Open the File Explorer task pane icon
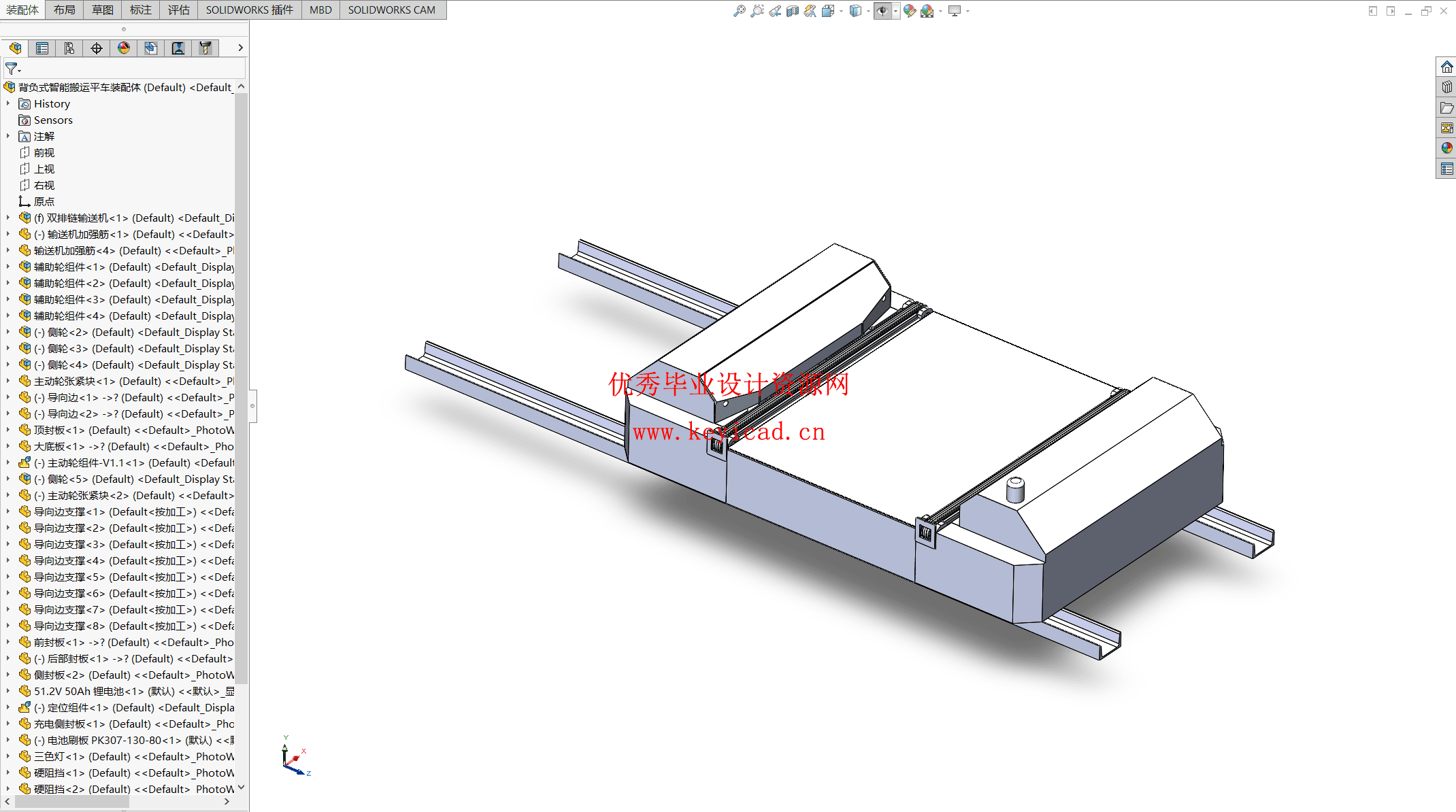The height and width of the screenshot is (812, 1456). point(1446,107)
